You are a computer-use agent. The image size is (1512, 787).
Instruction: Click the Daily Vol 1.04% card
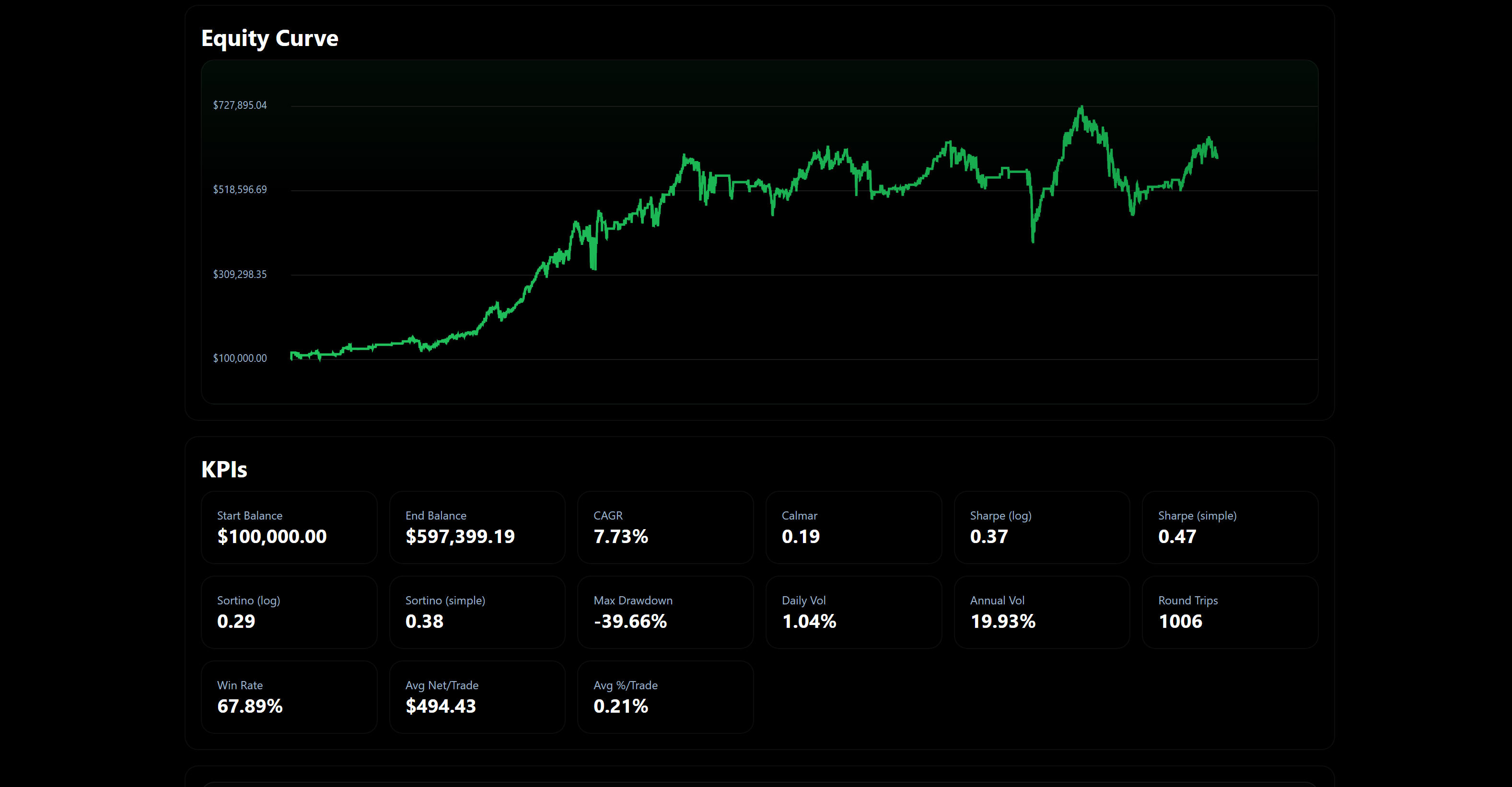click(853, 612)
